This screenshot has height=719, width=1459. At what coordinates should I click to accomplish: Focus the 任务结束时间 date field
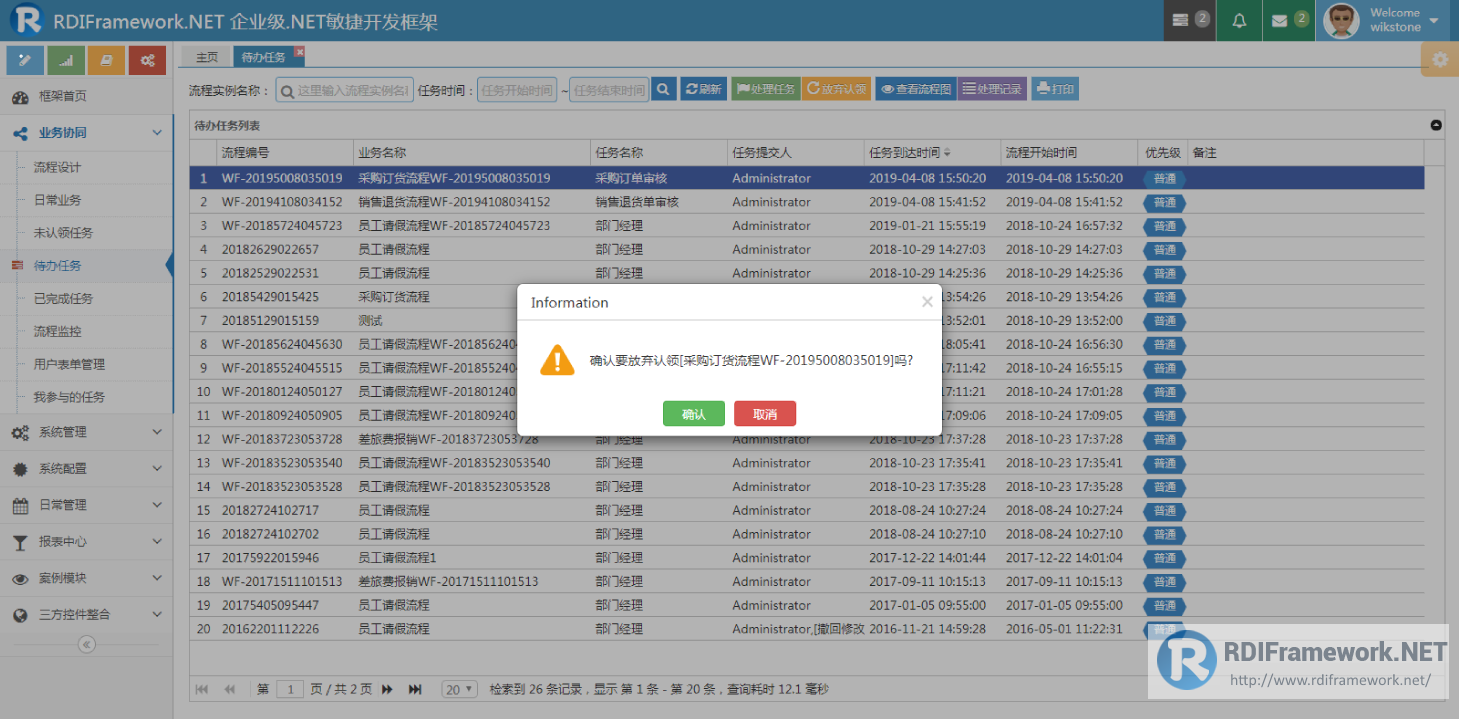point(609,90)
